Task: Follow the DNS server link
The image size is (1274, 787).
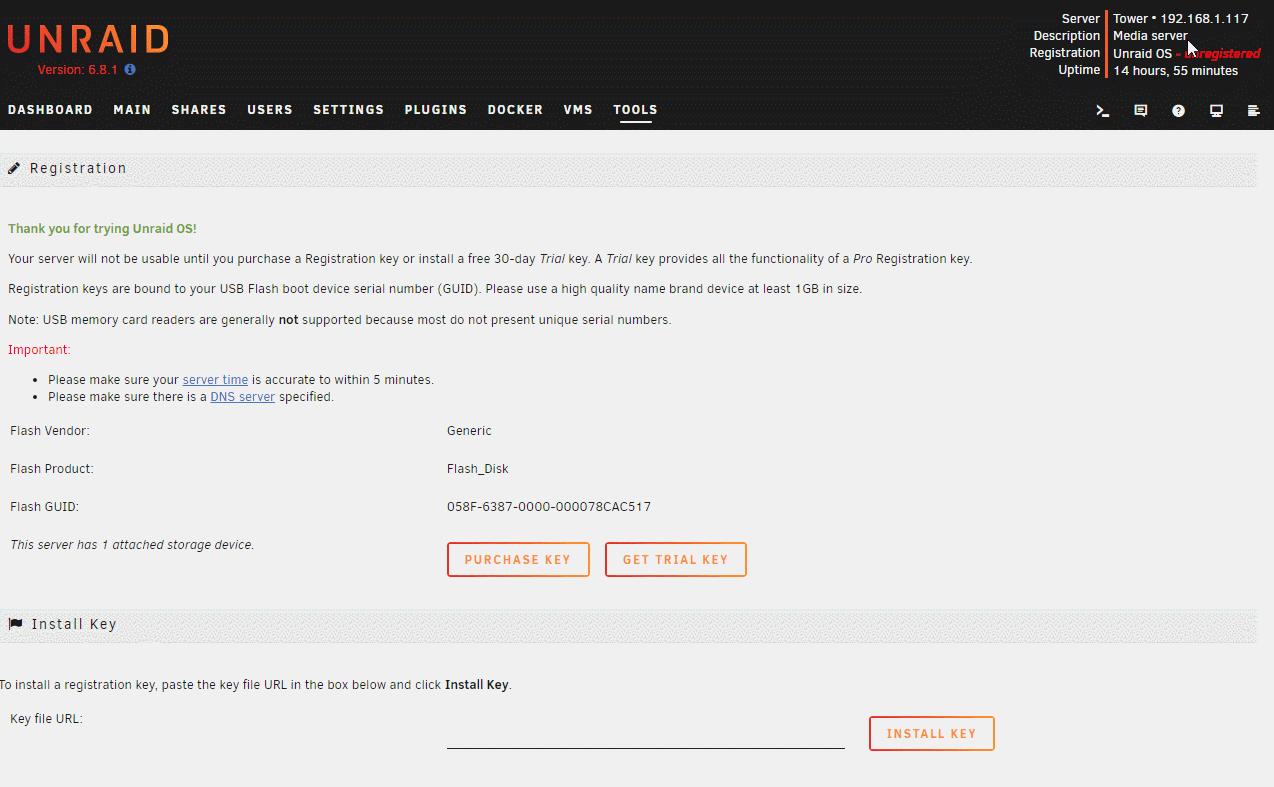Action: point(242,397)
